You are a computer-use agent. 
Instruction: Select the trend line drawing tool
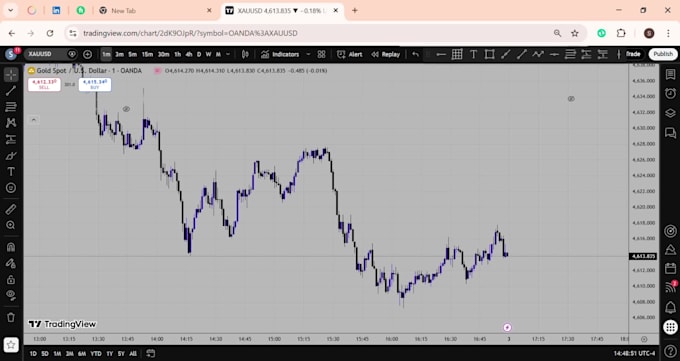[x=11, y=91]
